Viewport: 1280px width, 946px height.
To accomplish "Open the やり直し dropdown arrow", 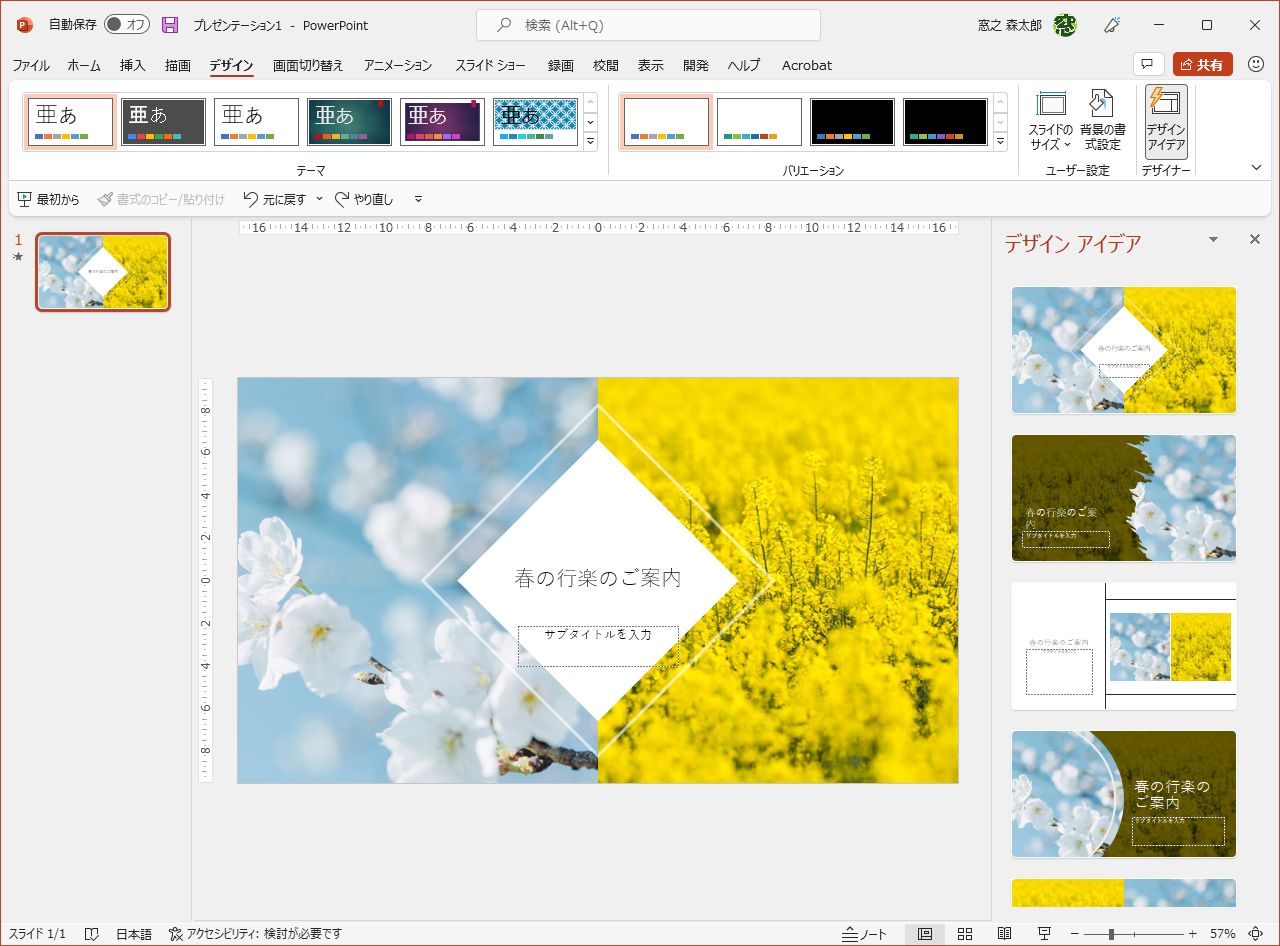I will 417,199.
